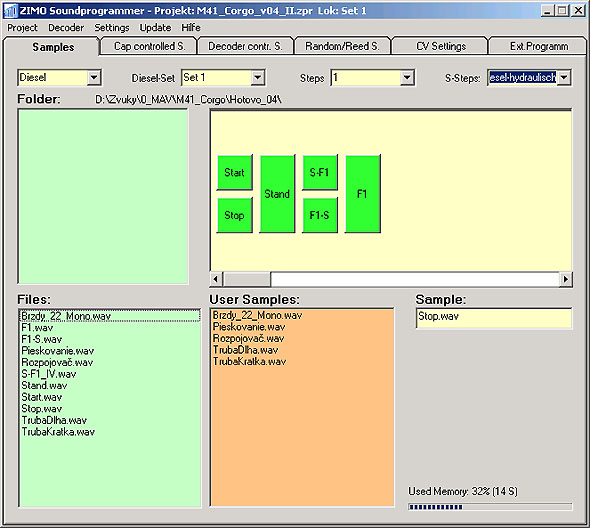Select Stop.wav in Files list

(x=109, y=409)
